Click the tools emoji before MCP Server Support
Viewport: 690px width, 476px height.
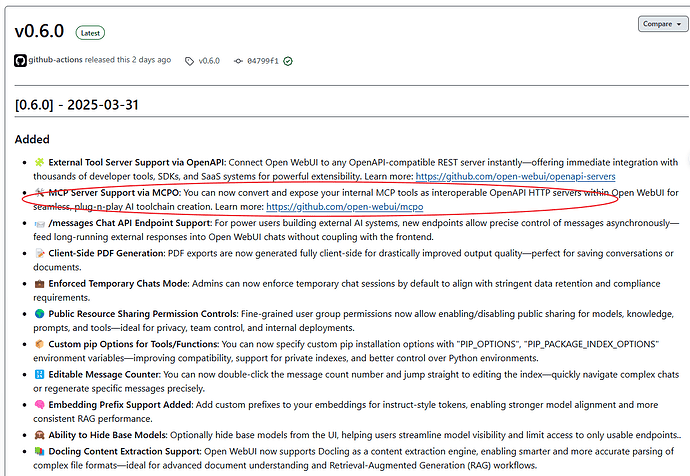tap(40, 193)
